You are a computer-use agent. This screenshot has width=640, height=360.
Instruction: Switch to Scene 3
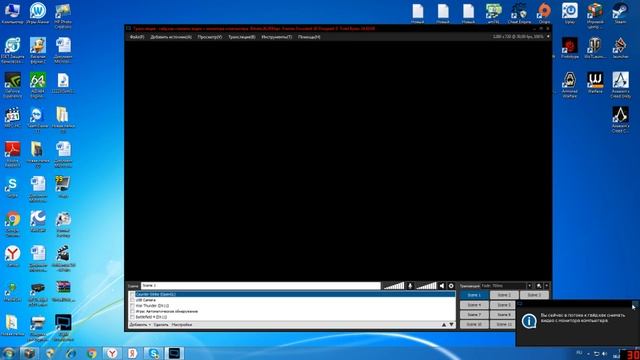tap(534, 295)
